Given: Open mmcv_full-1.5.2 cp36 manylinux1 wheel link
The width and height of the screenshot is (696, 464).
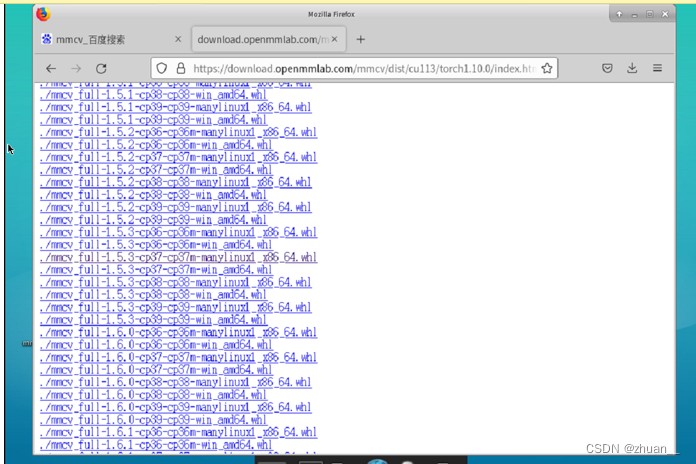Looking at the screenshot, I should pos(178,132).
